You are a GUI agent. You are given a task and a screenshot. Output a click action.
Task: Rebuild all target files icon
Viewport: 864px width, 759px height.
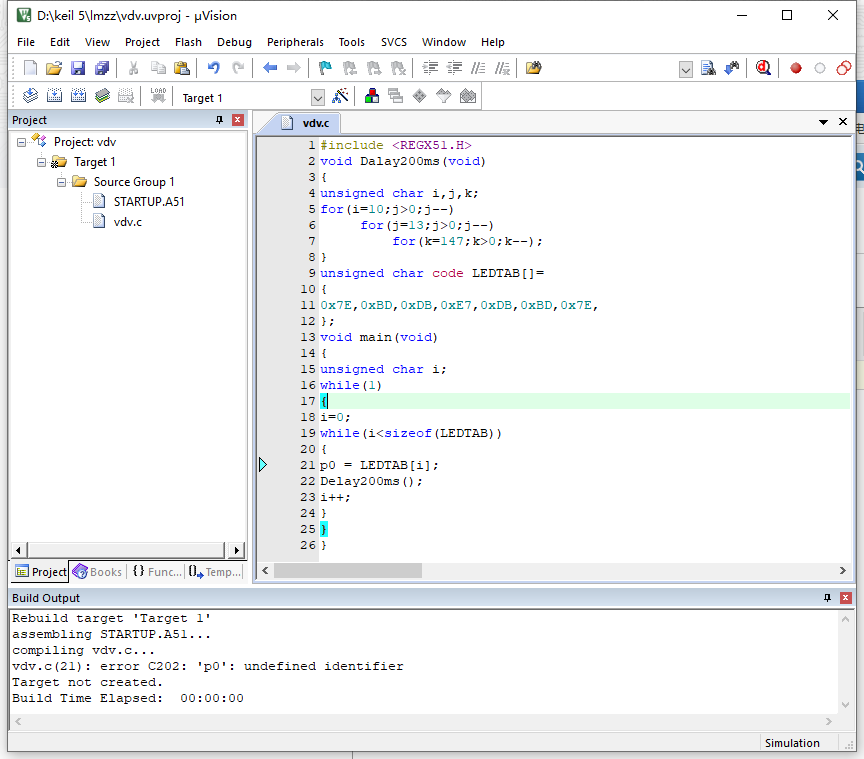78,96
